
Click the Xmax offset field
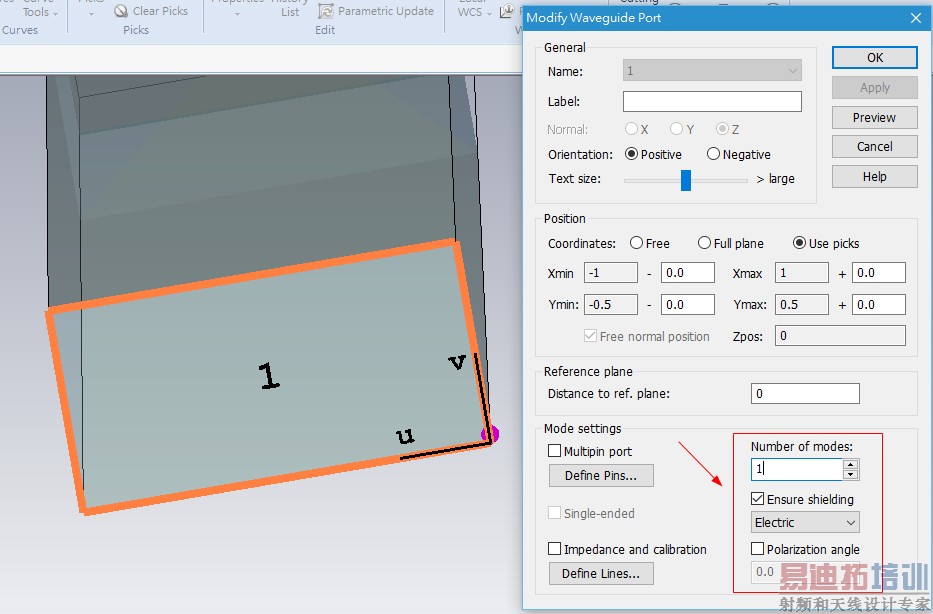(878, 273)
